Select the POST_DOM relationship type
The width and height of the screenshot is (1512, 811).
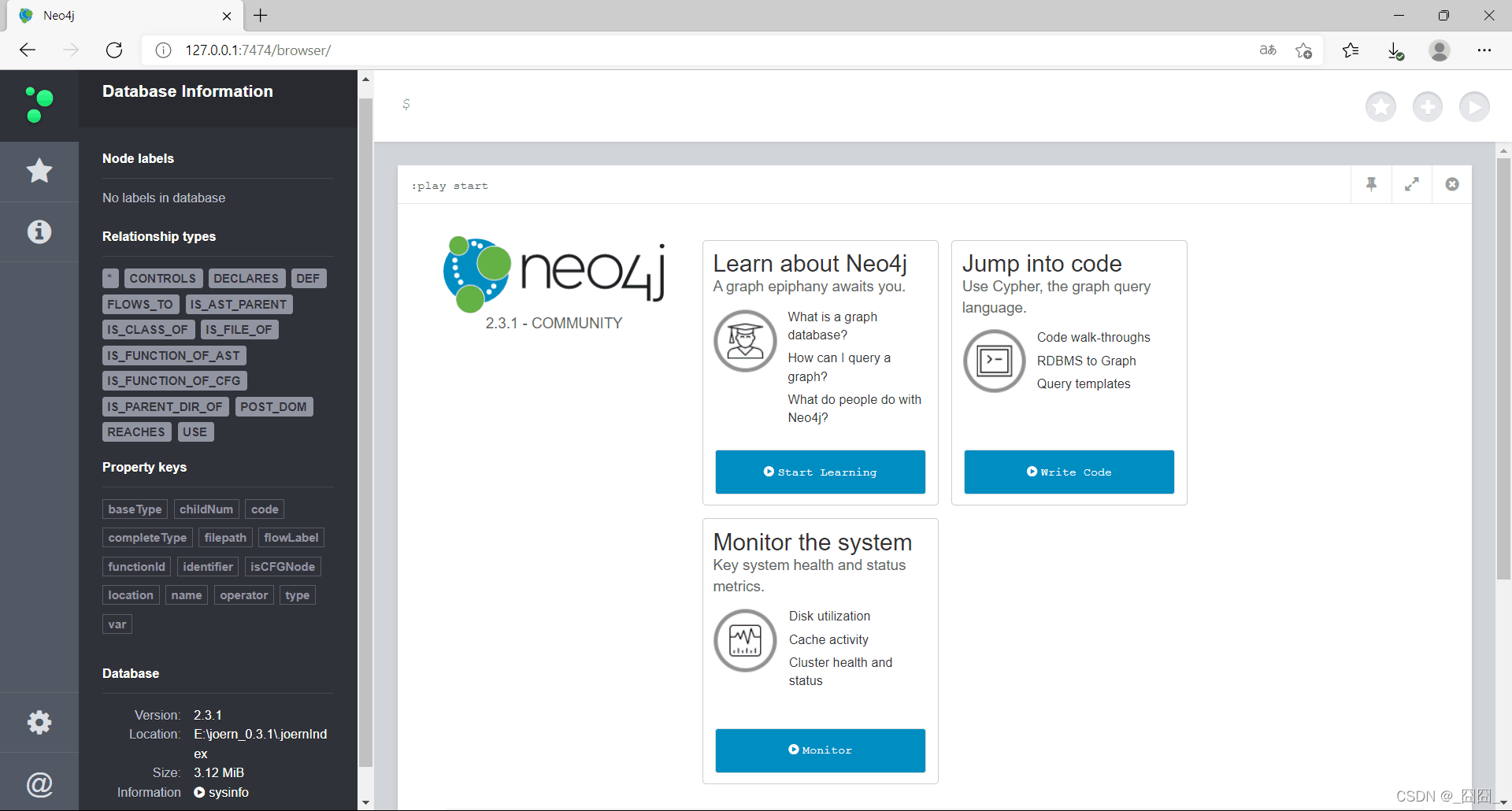[274, 407]
